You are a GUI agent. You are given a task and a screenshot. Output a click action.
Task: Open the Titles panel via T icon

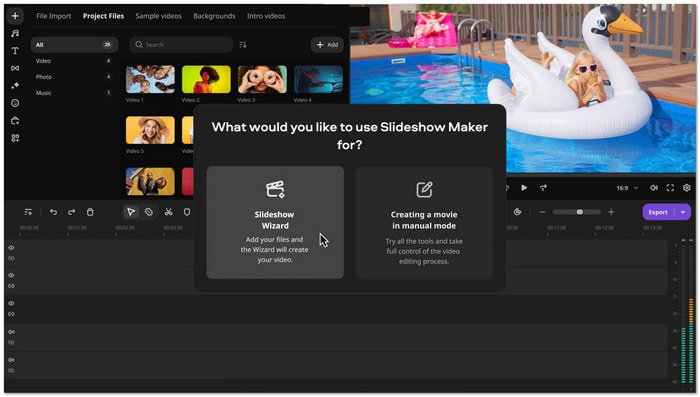pos(15,51)
